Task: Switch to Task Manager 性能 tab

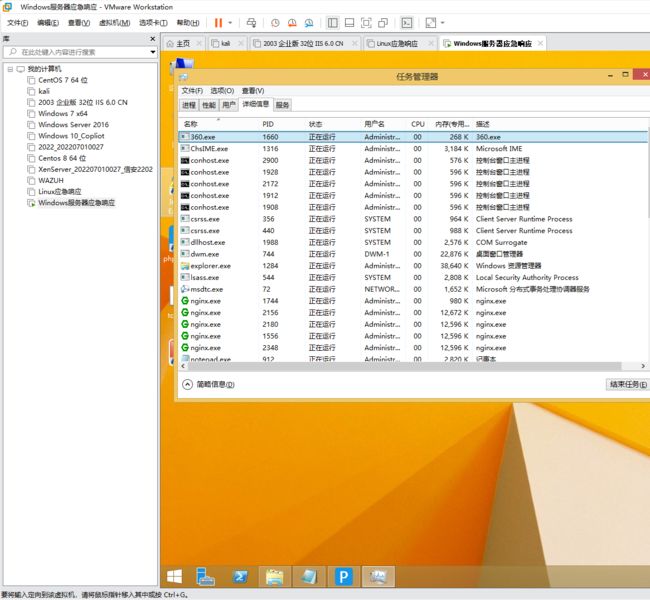Action: [x=209, y=105]
